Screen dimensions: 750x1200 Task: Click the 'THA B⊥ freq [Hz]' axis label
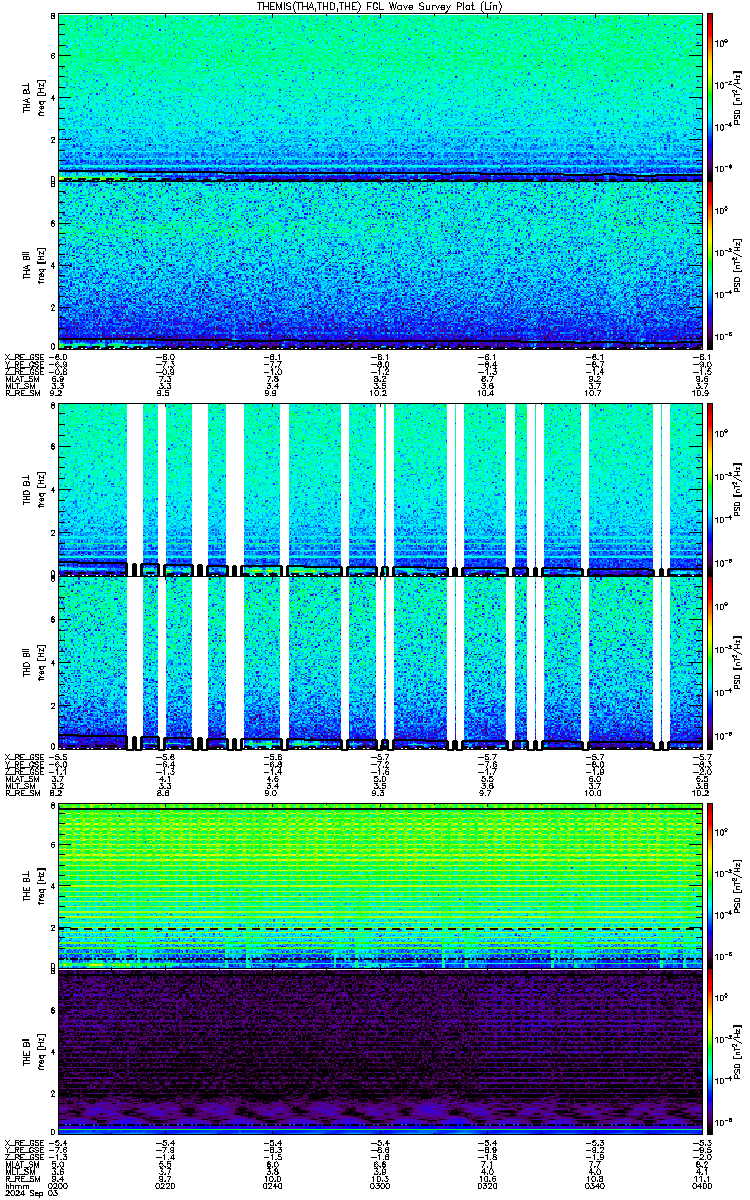pos(33,97)
